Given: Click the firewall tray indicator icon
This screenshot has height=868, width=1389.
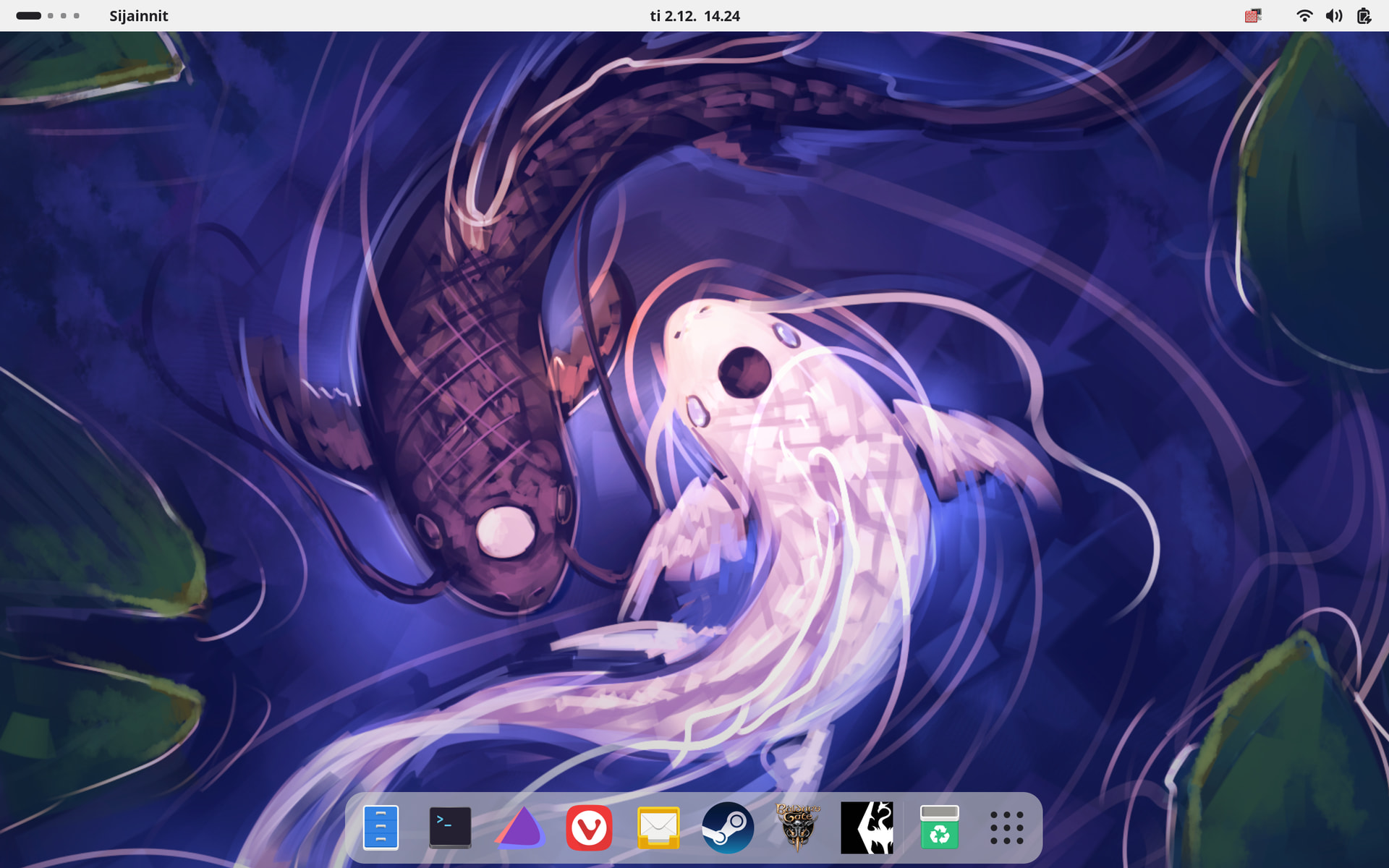Looking at the screenshot, I should tap(1253, 16).
